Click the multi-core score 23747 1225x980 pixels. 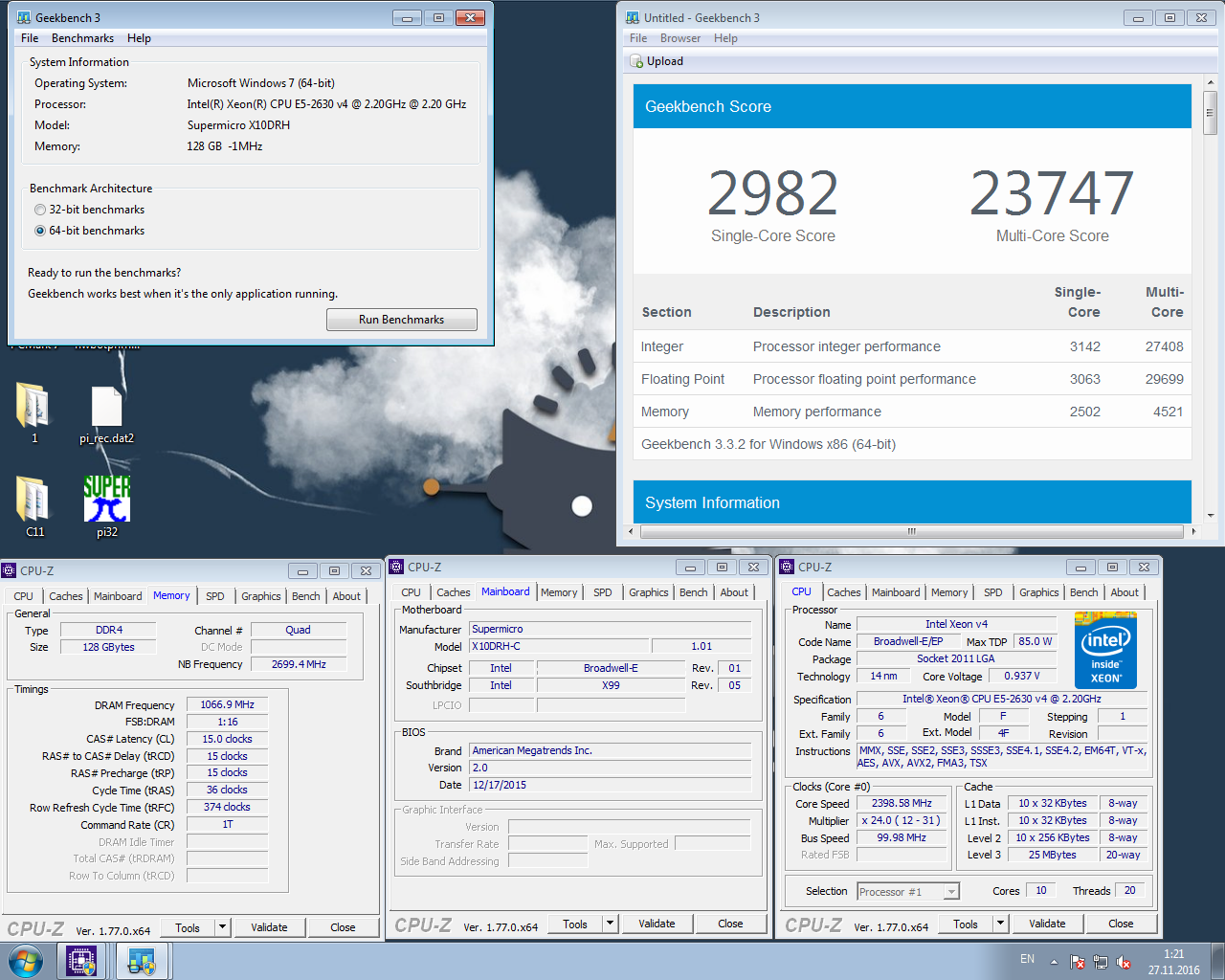tap(1052, 193)
